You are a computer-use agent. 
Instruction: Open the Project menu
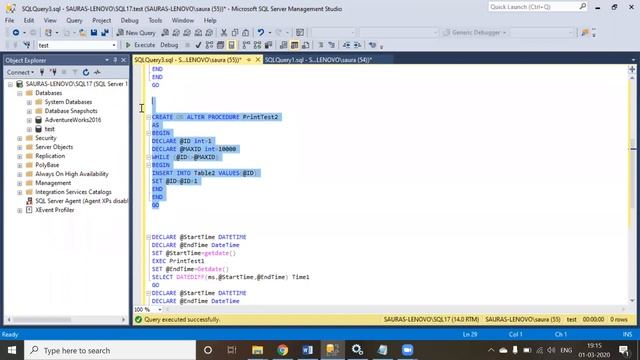[101, 20]
